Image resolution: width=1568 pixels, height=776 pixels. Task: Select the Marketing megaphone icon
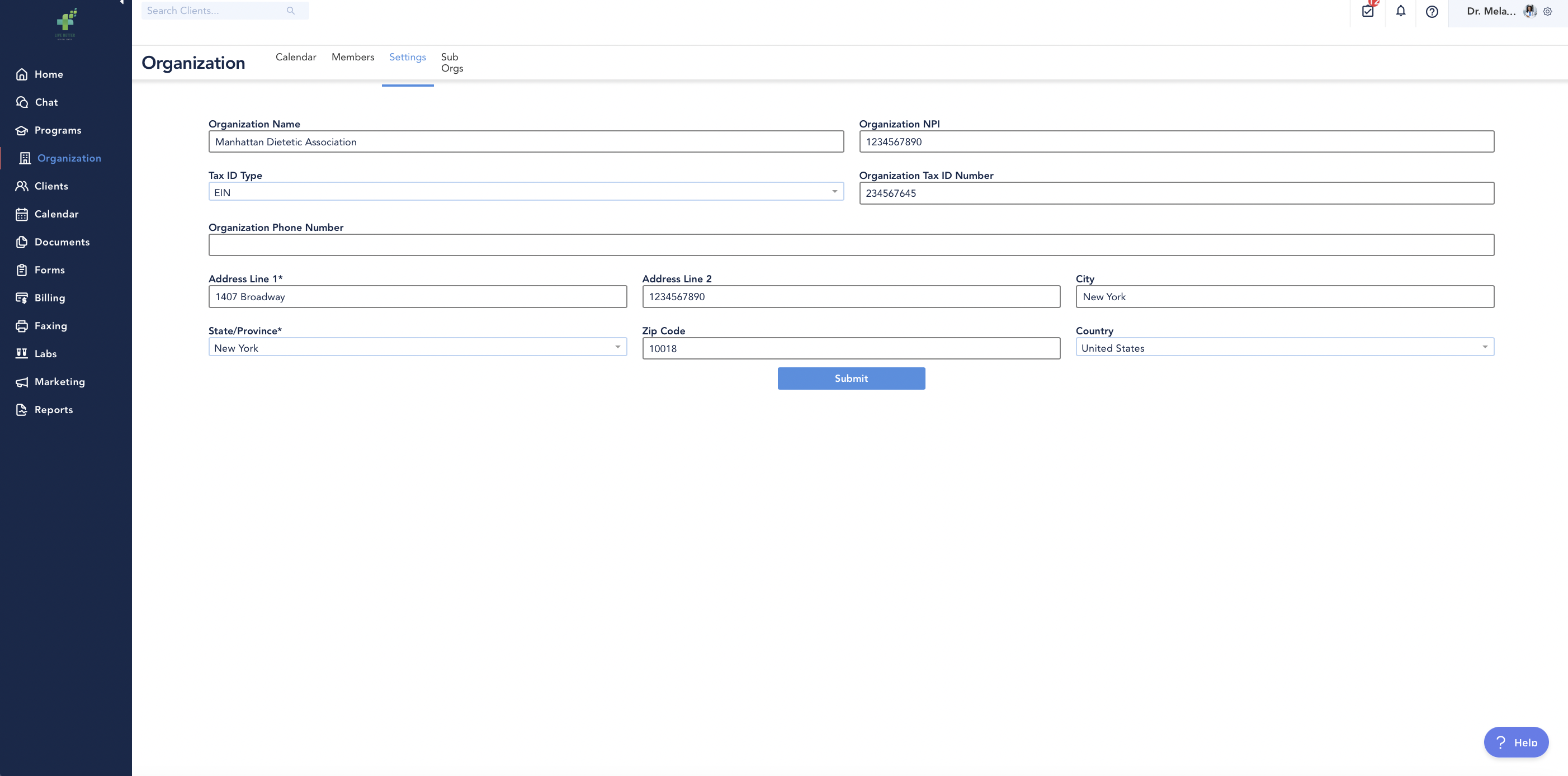coord(22,382)
